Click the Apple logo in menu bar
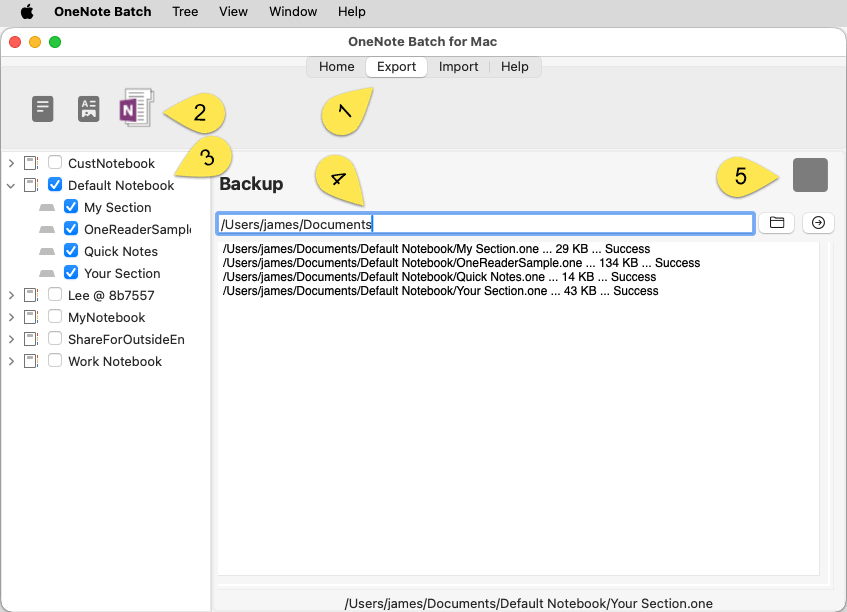The width and height of the screenshot is (847, 612). click(x=27, y=12)
